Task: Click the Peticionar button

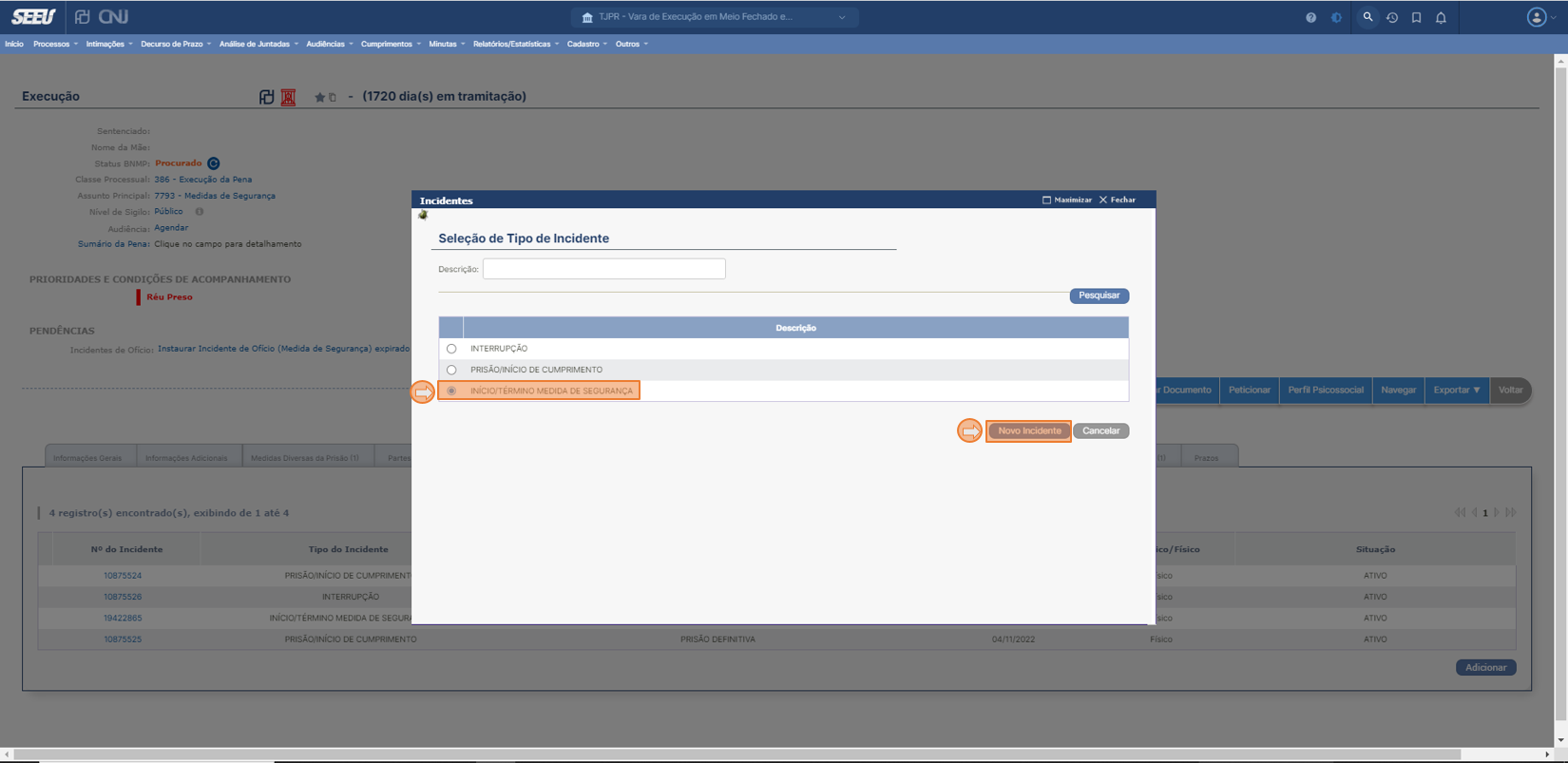Action: 1250,390
